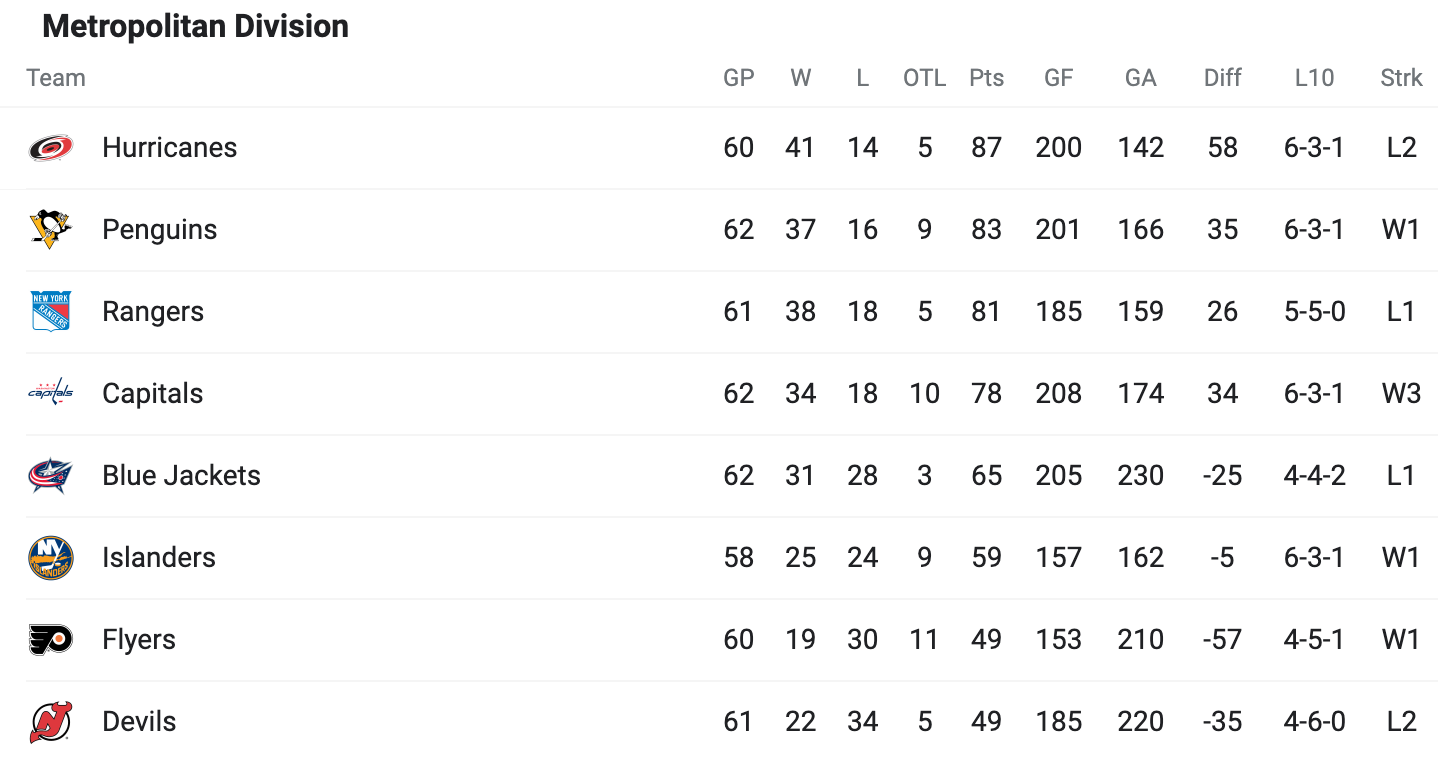Select the Flyers team logo
1454x770 pixels.
coord(50,640)
